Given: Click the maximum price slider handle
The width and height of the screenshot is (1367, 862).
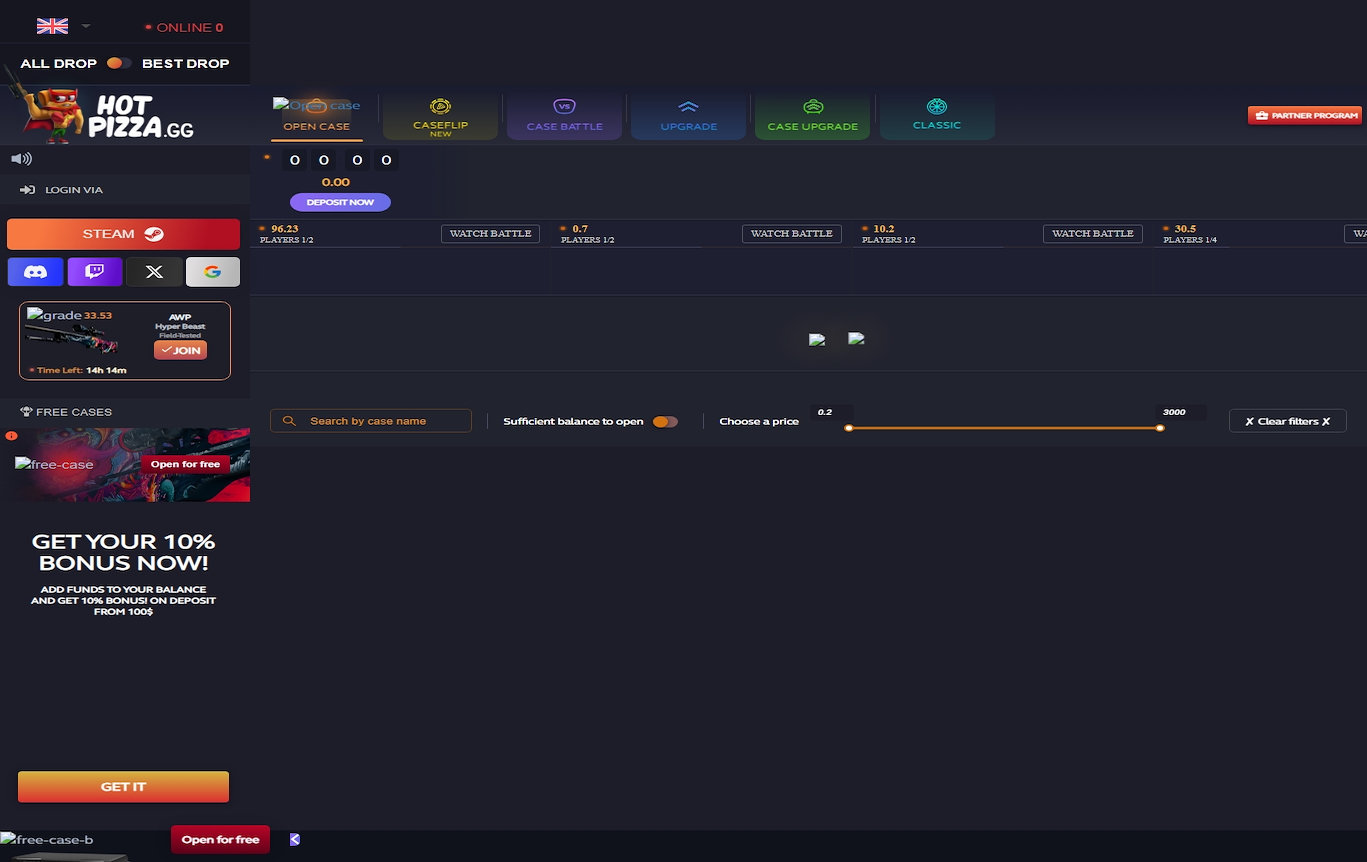Looking at the screenshot, I should tap(1160, 428).
